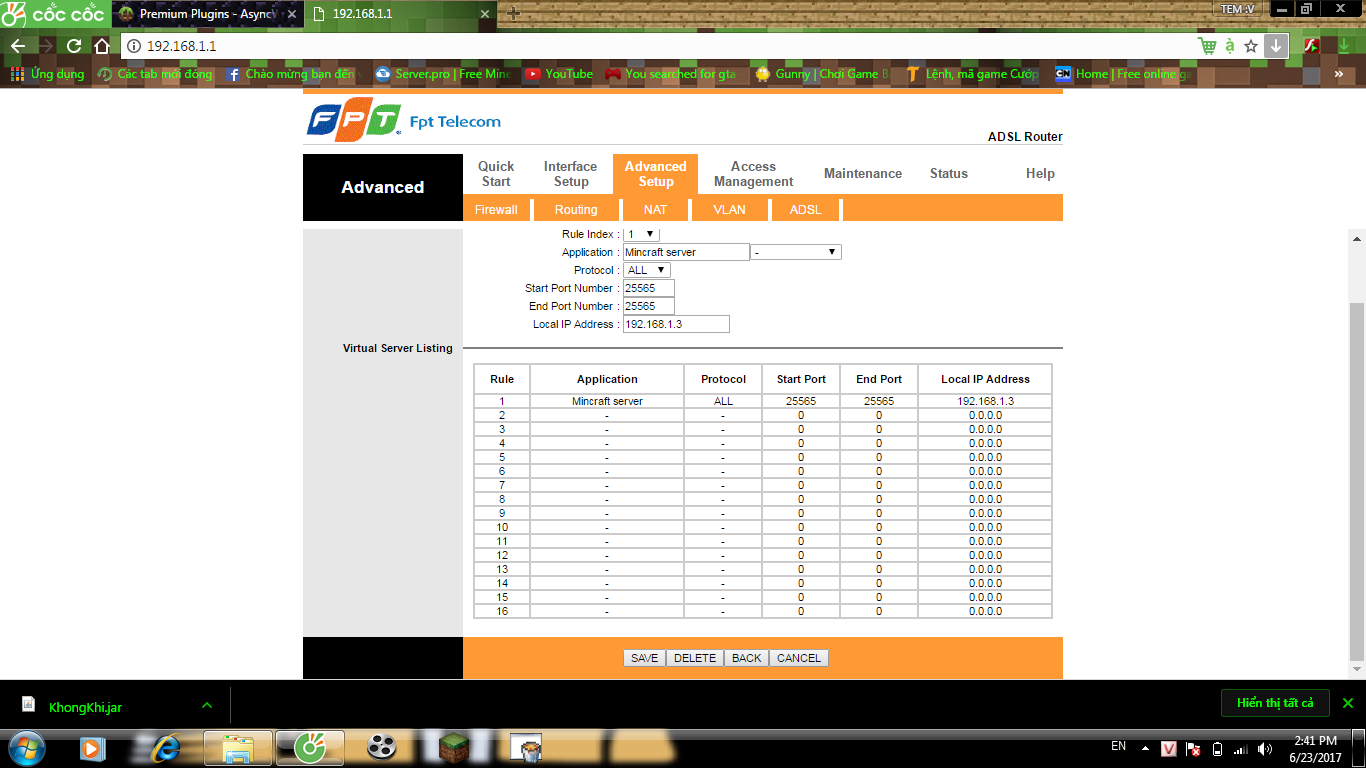Viewport: 1366px width, 768px height.
Task: Go to the Routing submenu
Action: pos(576,210)
